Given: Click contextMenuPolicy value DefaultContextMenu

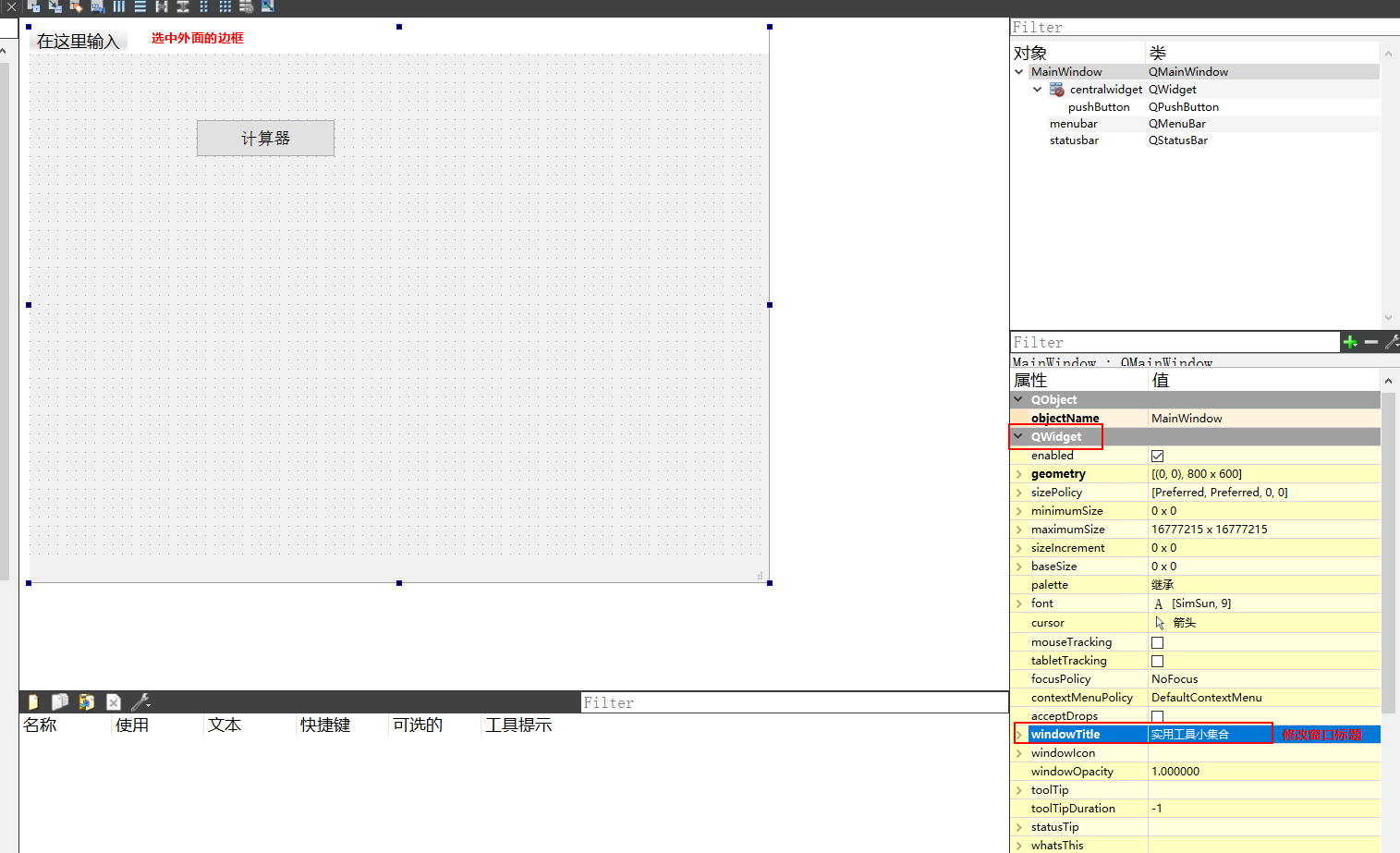Looking at the screenshot, I should [1206, 698].
